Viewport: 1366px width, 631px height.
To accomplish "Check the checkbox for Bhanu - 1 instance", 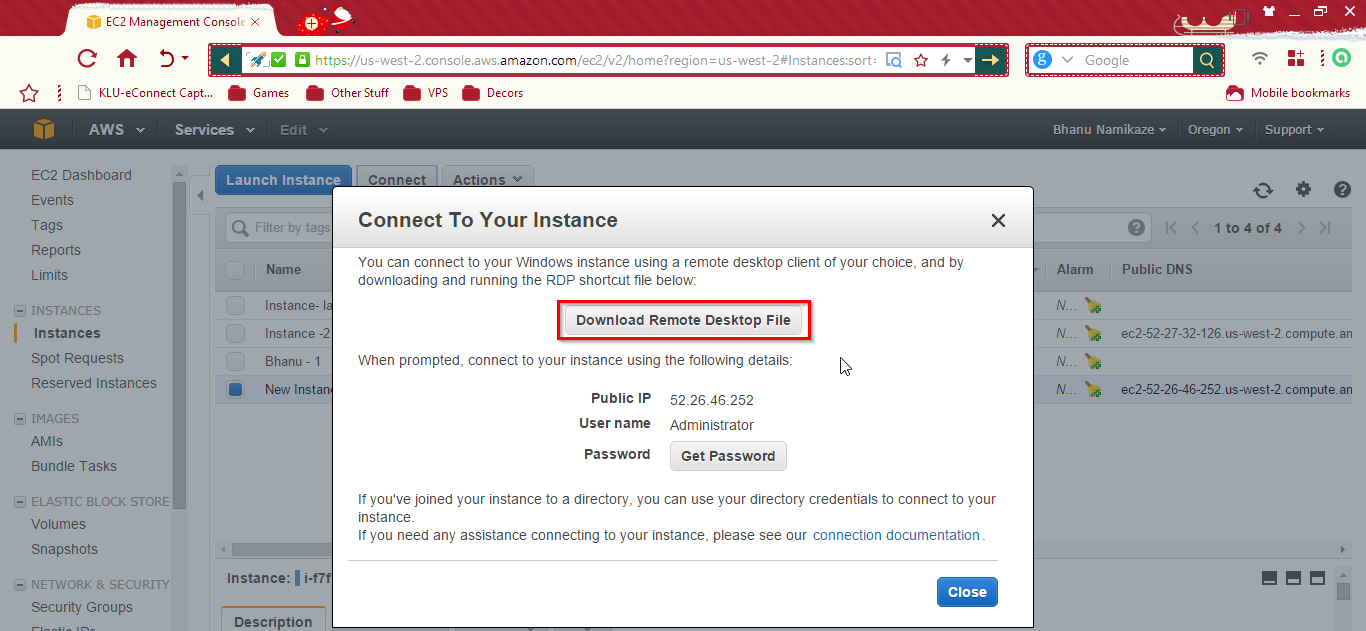I will 236,361.
